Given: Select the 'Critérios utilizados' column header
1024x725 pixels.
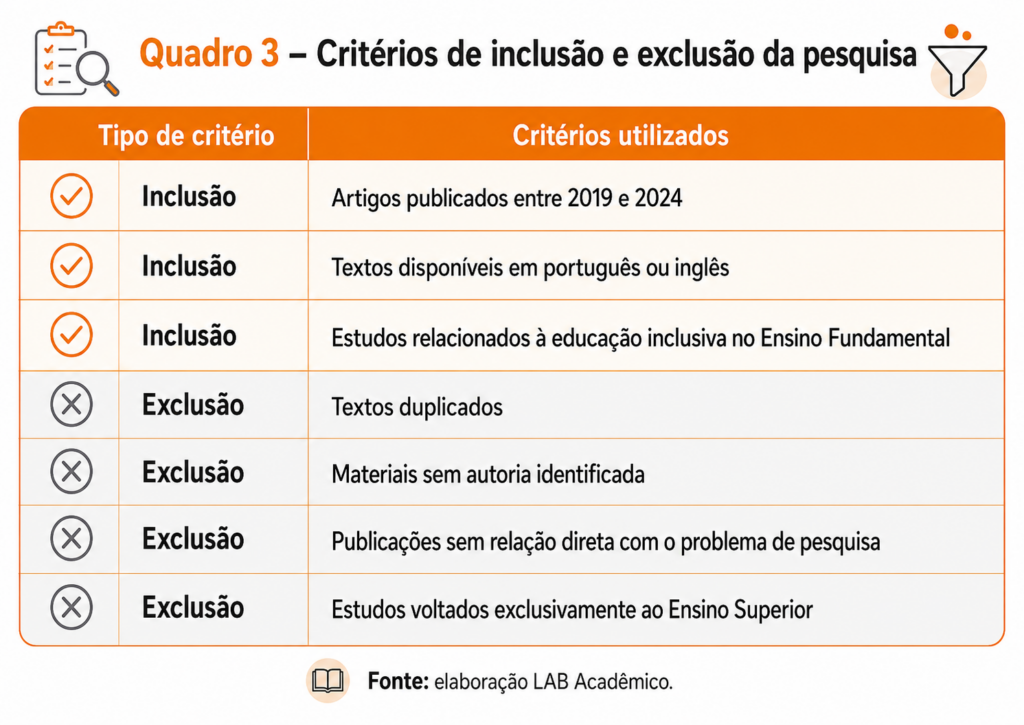Looking at the screenshot, I should click(620, 135).
